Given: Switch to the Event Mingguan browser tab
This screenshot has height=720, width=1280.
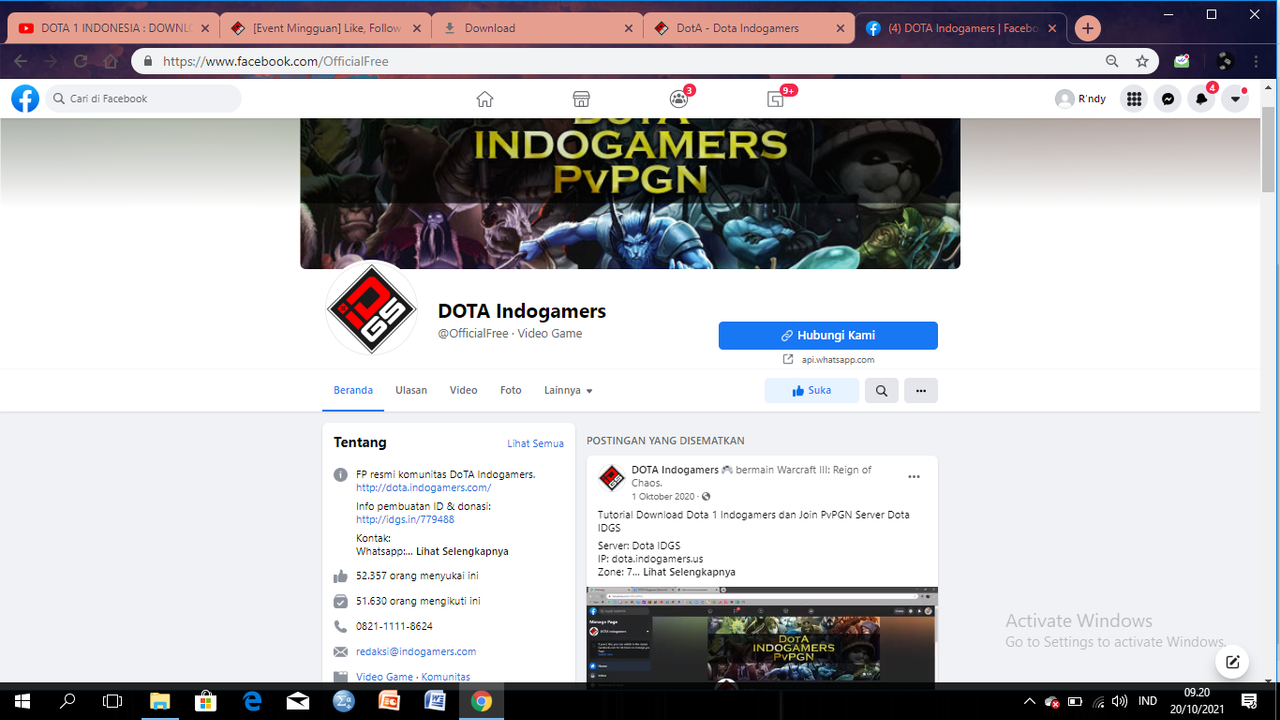Looking at the screenshot, I should click(326, 28).
